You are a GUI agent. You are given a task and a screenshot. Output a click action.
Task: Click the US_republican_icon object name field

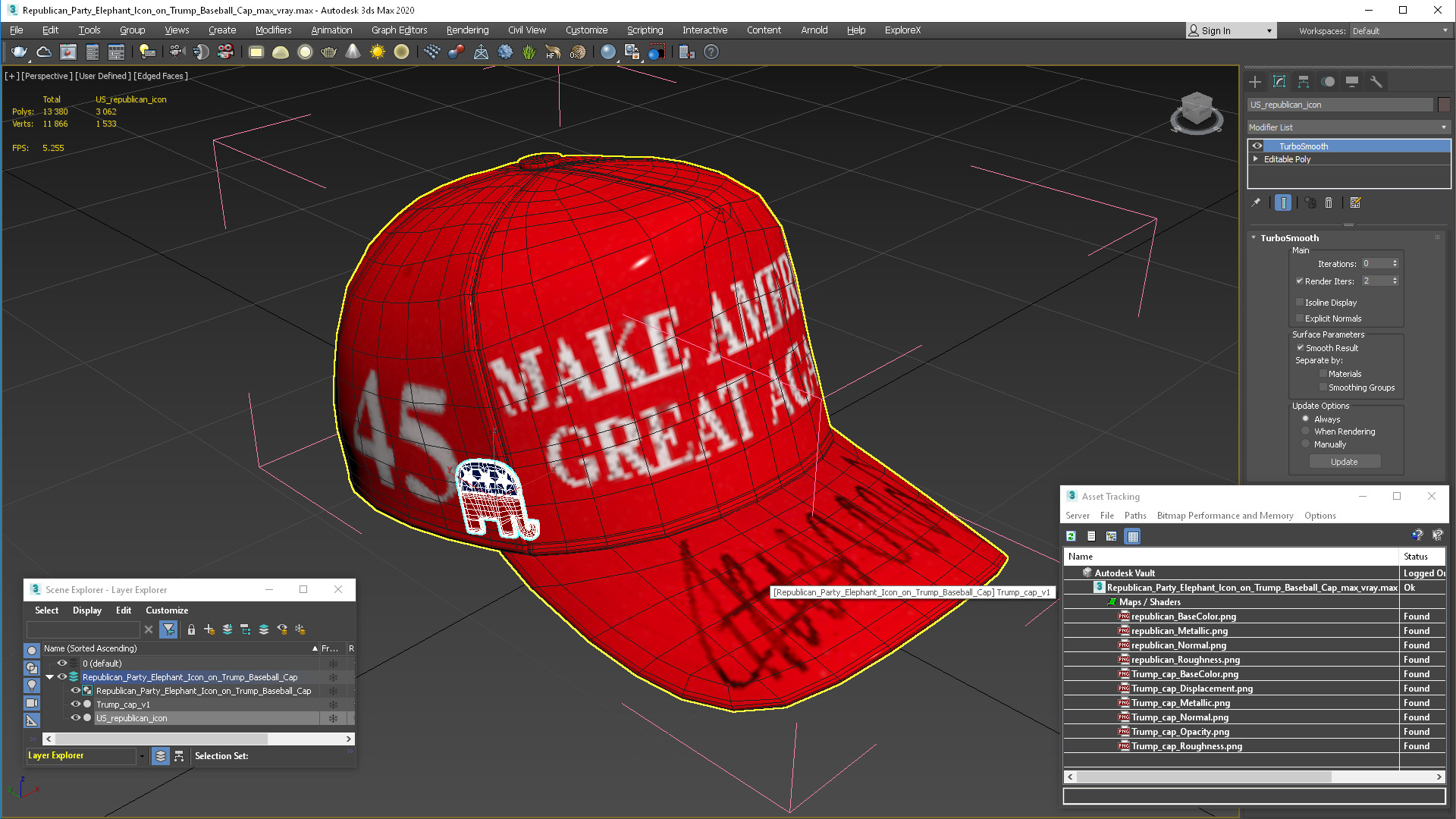coord(1340,105)
